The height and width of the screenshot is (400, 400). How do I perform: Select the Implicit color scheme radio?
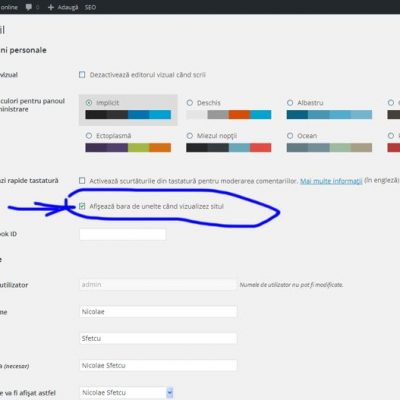point(89,103)
